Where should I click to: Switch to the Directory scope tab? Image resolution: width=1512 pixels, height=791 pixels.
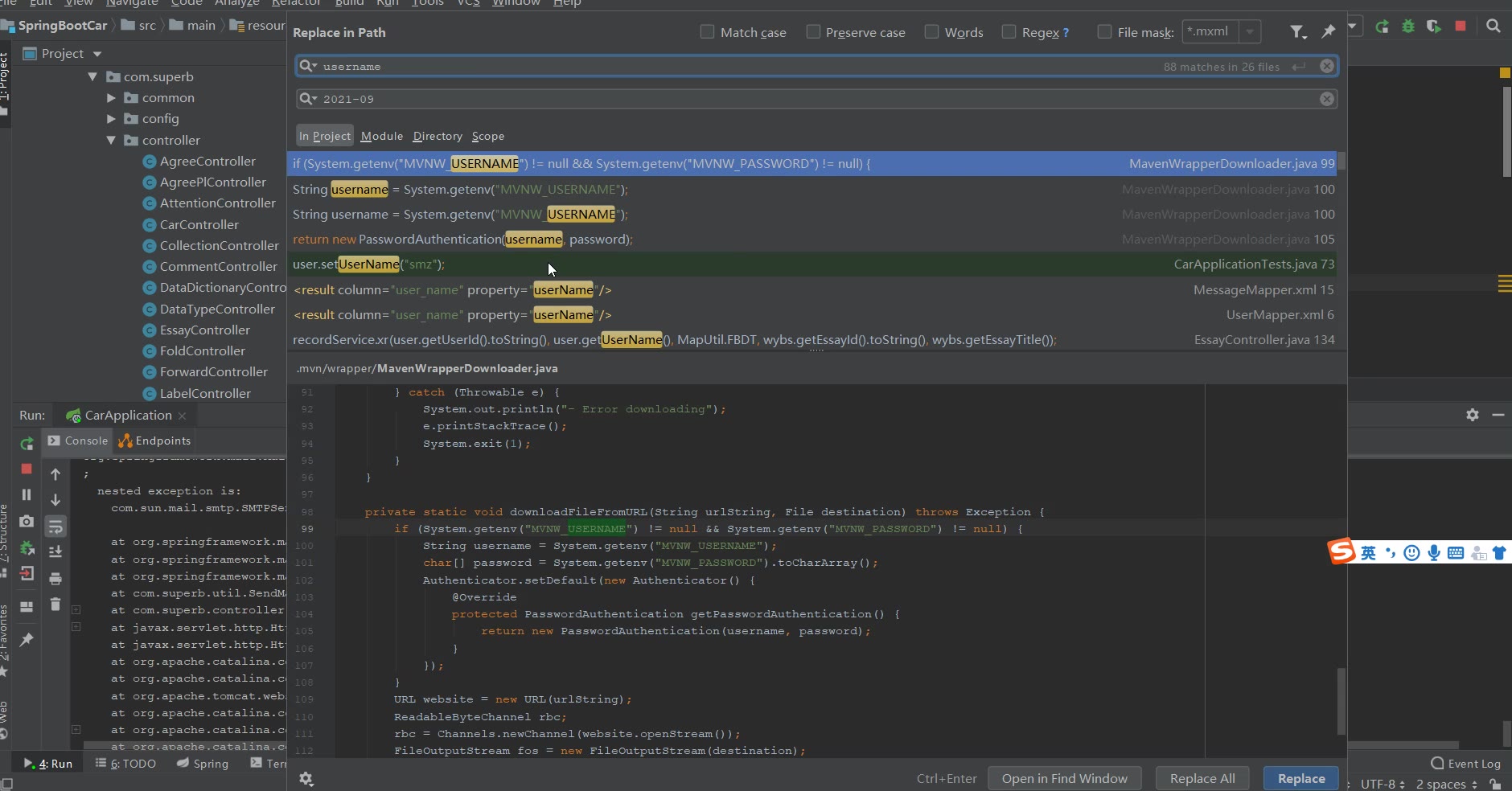(438, 136)
